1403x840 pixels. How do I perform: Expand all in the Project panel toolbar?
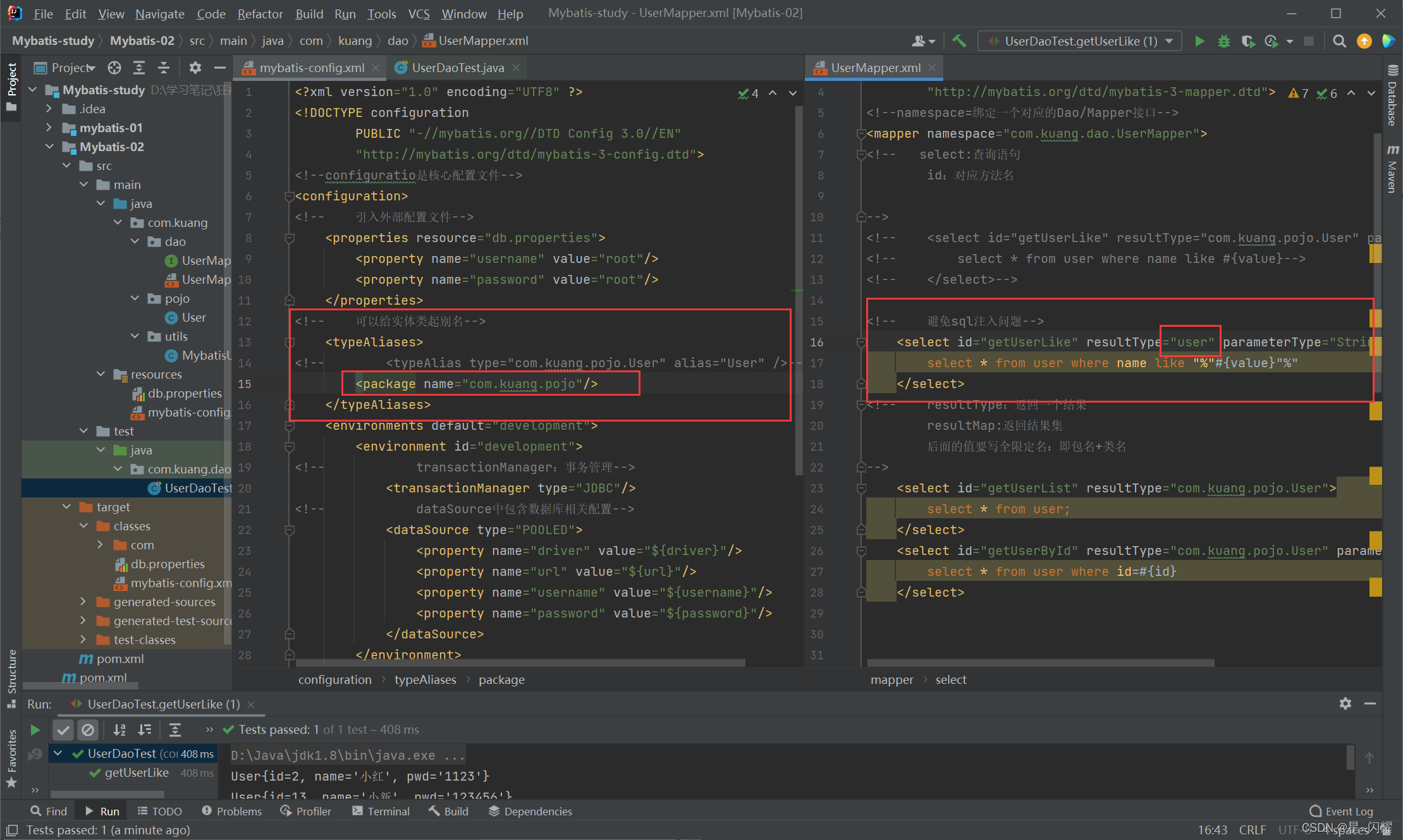point(139,68)
